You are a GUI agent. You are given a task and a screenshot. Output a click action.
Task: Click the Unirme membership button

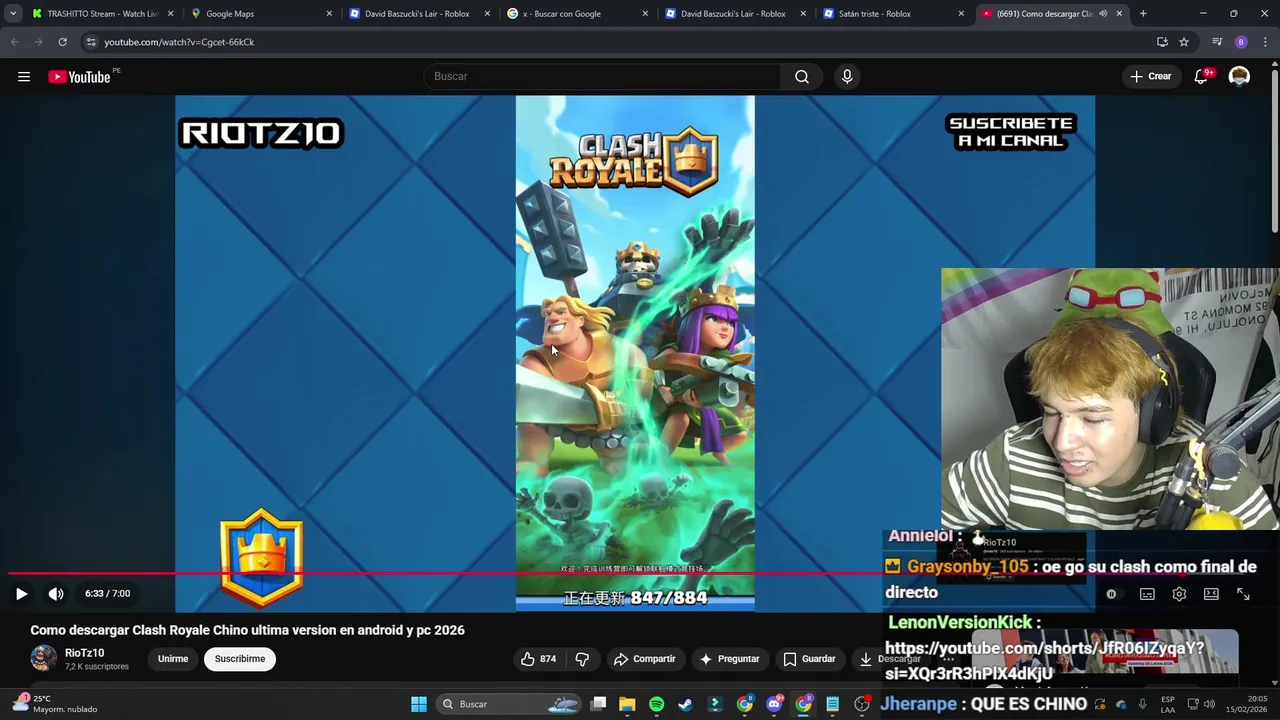pyautogui.click(x=173, y=659)
